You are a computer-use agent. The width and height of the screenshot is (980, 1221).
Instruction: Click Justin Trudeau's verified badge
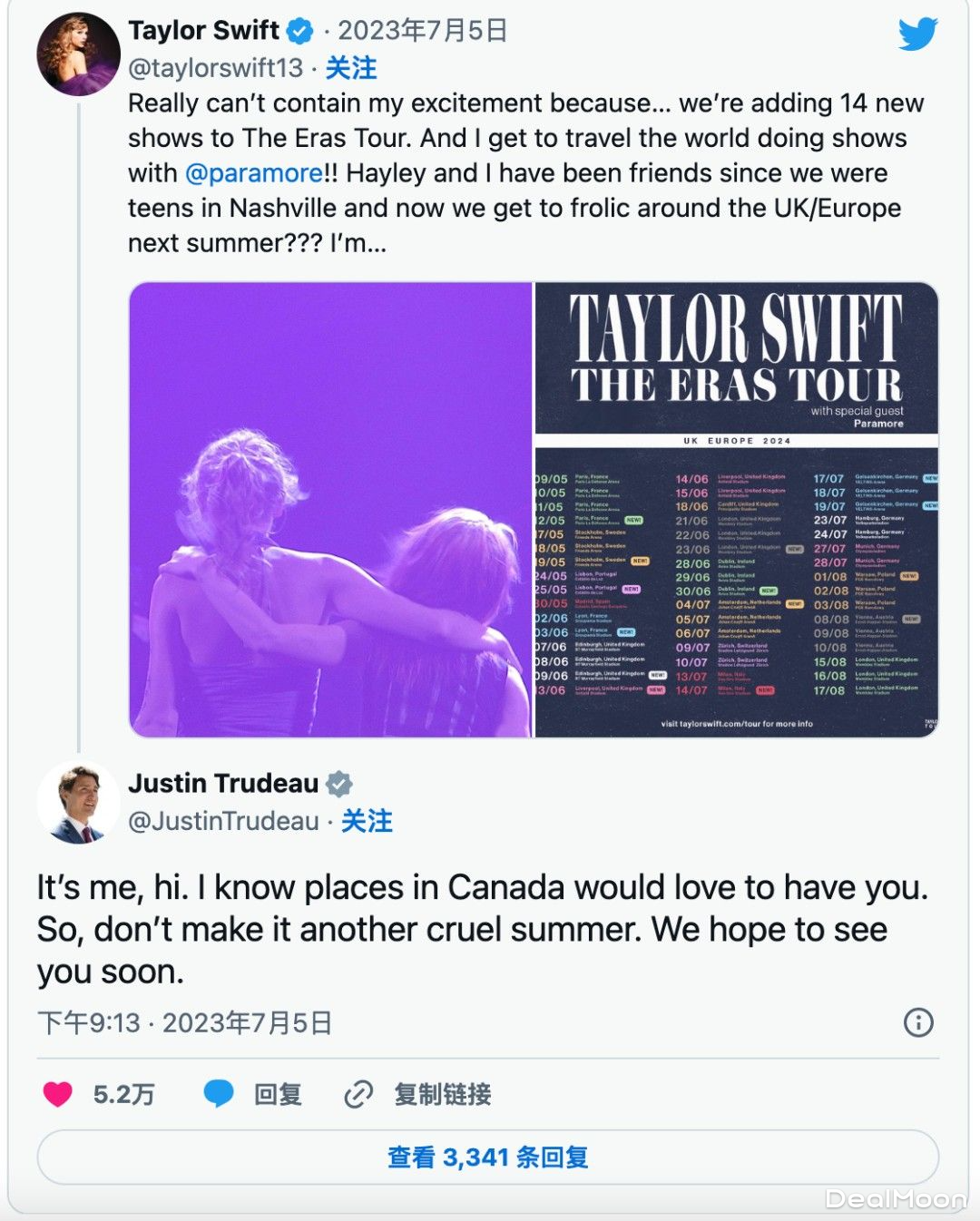339,784
